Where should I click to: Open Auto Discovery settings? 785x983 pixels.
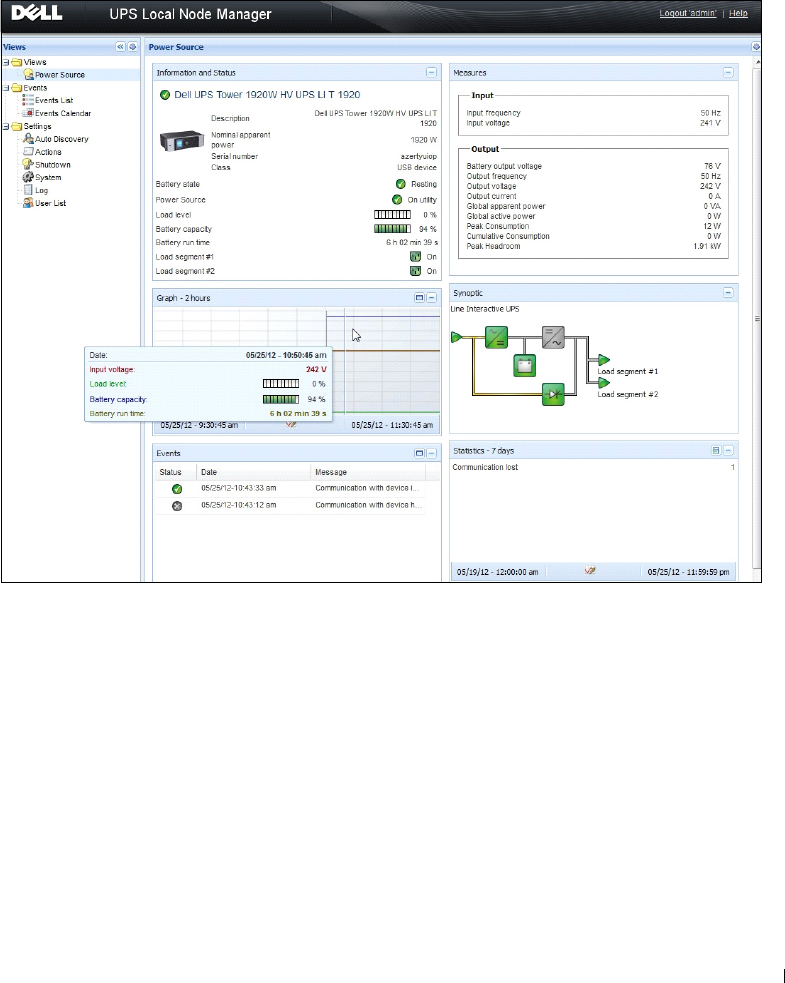(61, 139)
